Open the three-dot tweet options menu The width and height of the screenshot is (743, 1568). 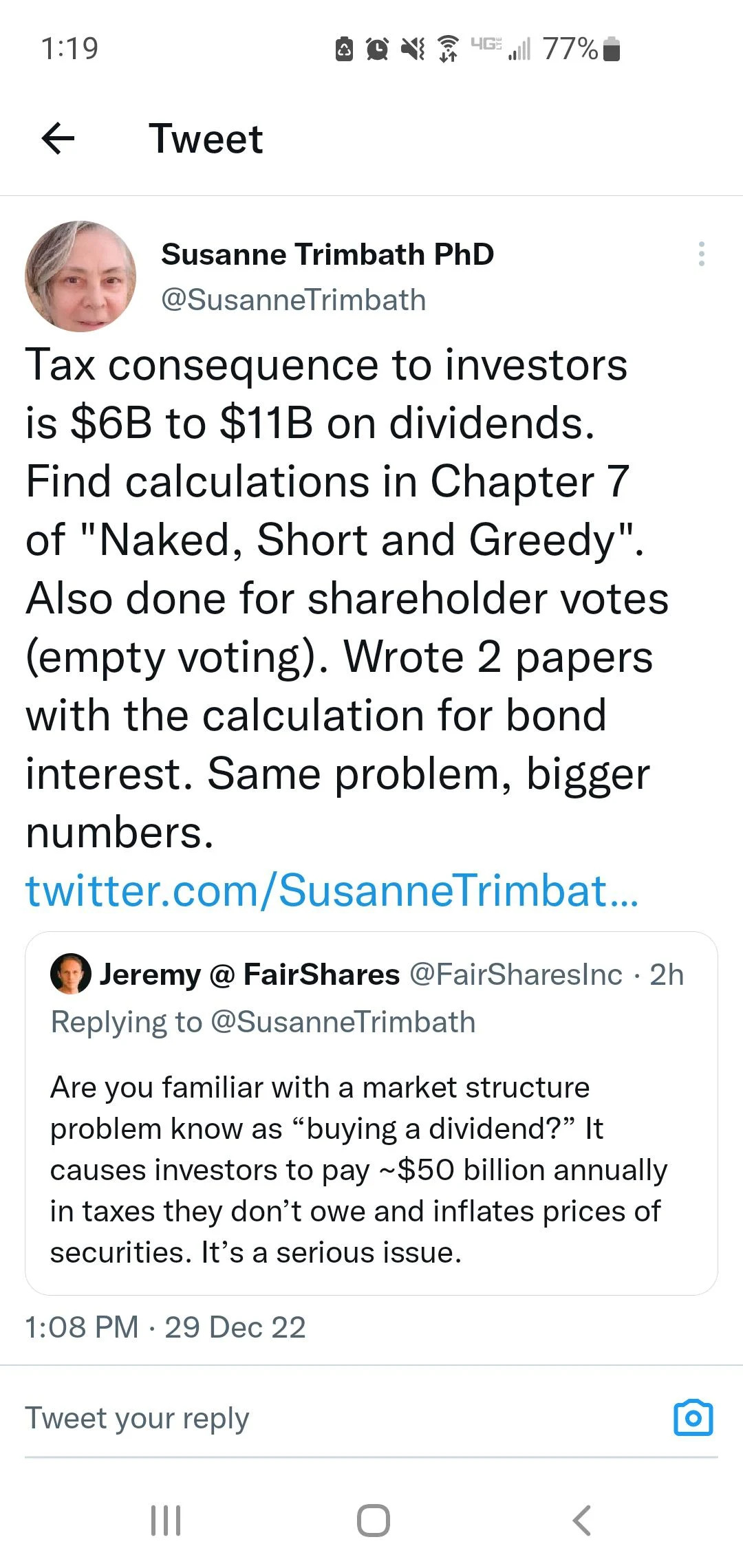pyautogui.click(x=701, y=254)
